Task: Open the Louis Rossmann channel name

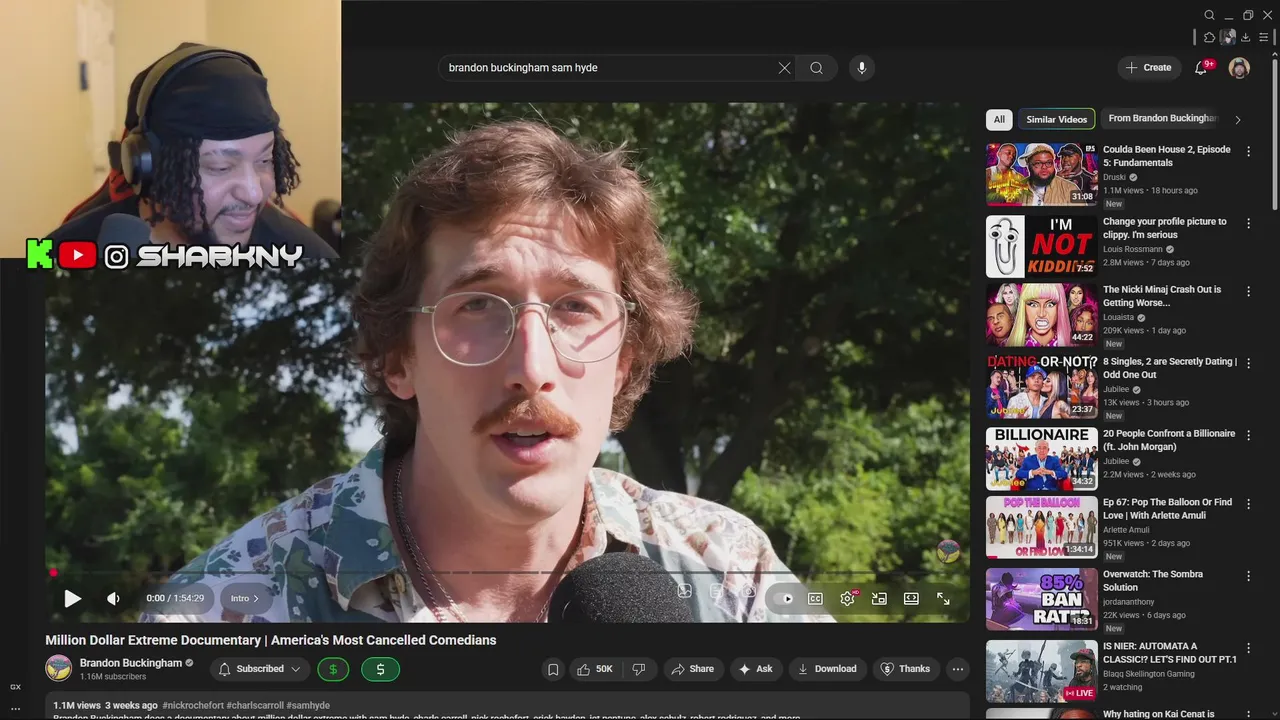Action: pos(1133,249)
